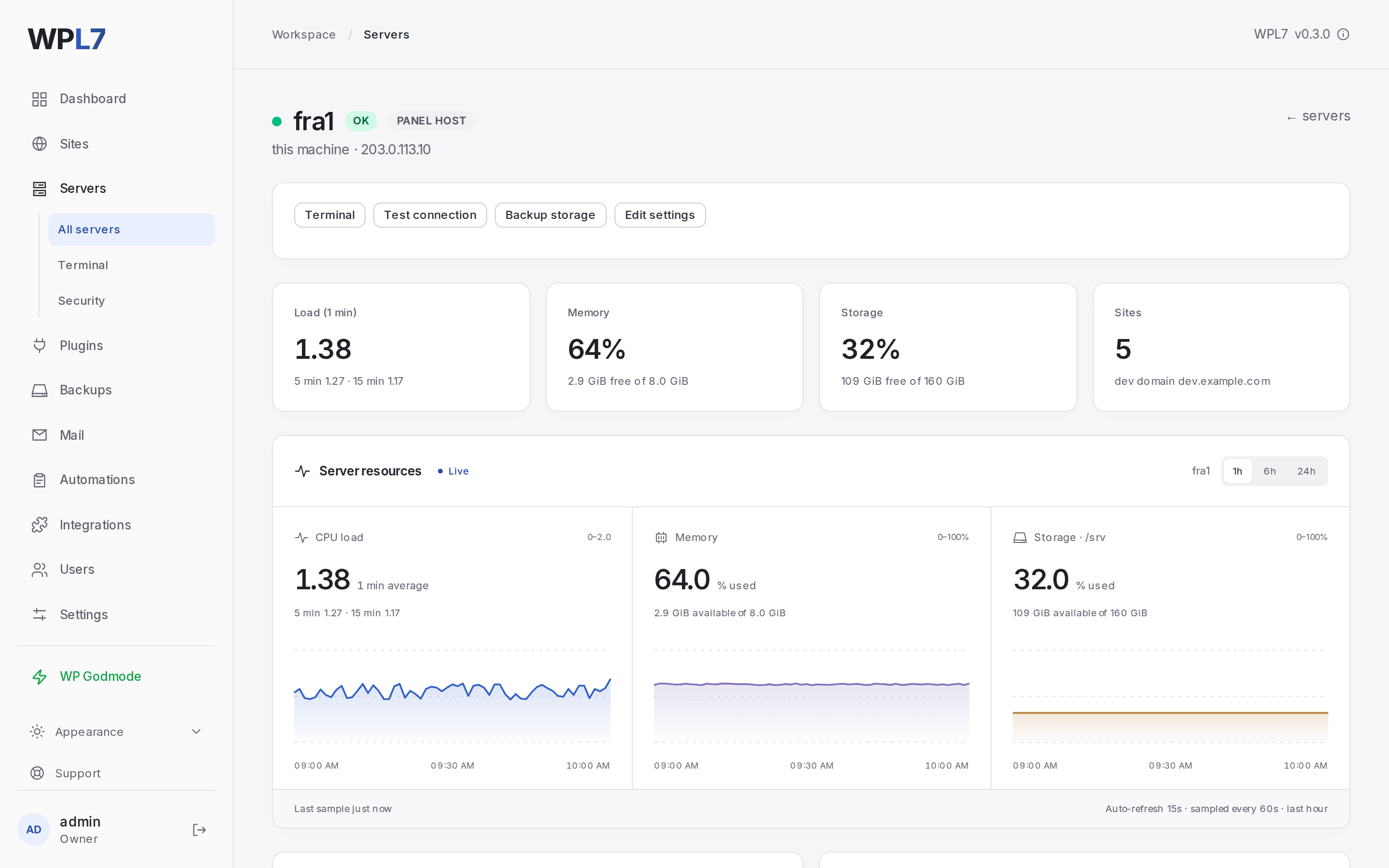Click the Settings sliders icon
The width and height of the screenshot is (1389, 868).
[39, 614]
